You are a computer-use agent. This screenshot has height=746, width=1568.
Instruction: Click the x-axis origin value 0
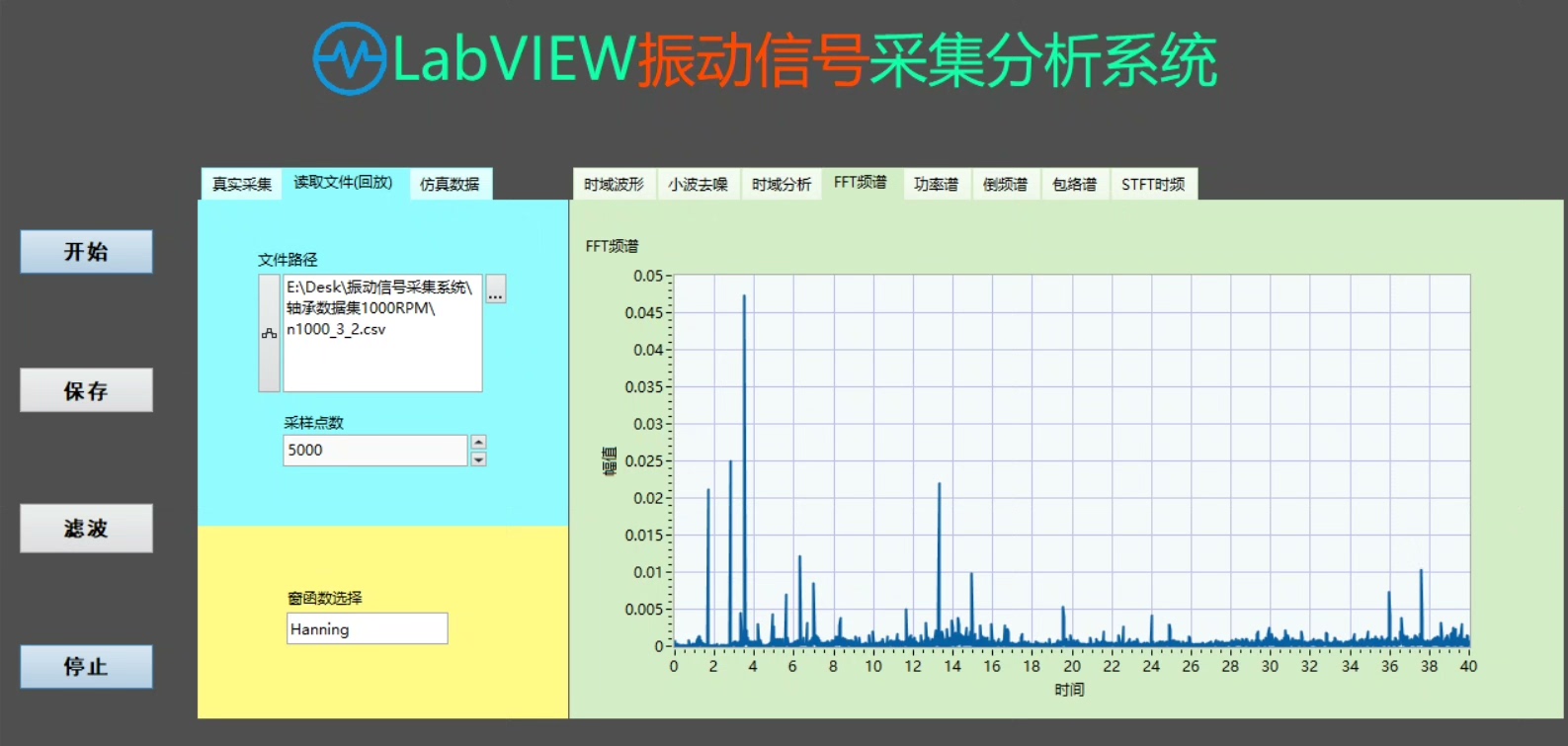point(674,666)
